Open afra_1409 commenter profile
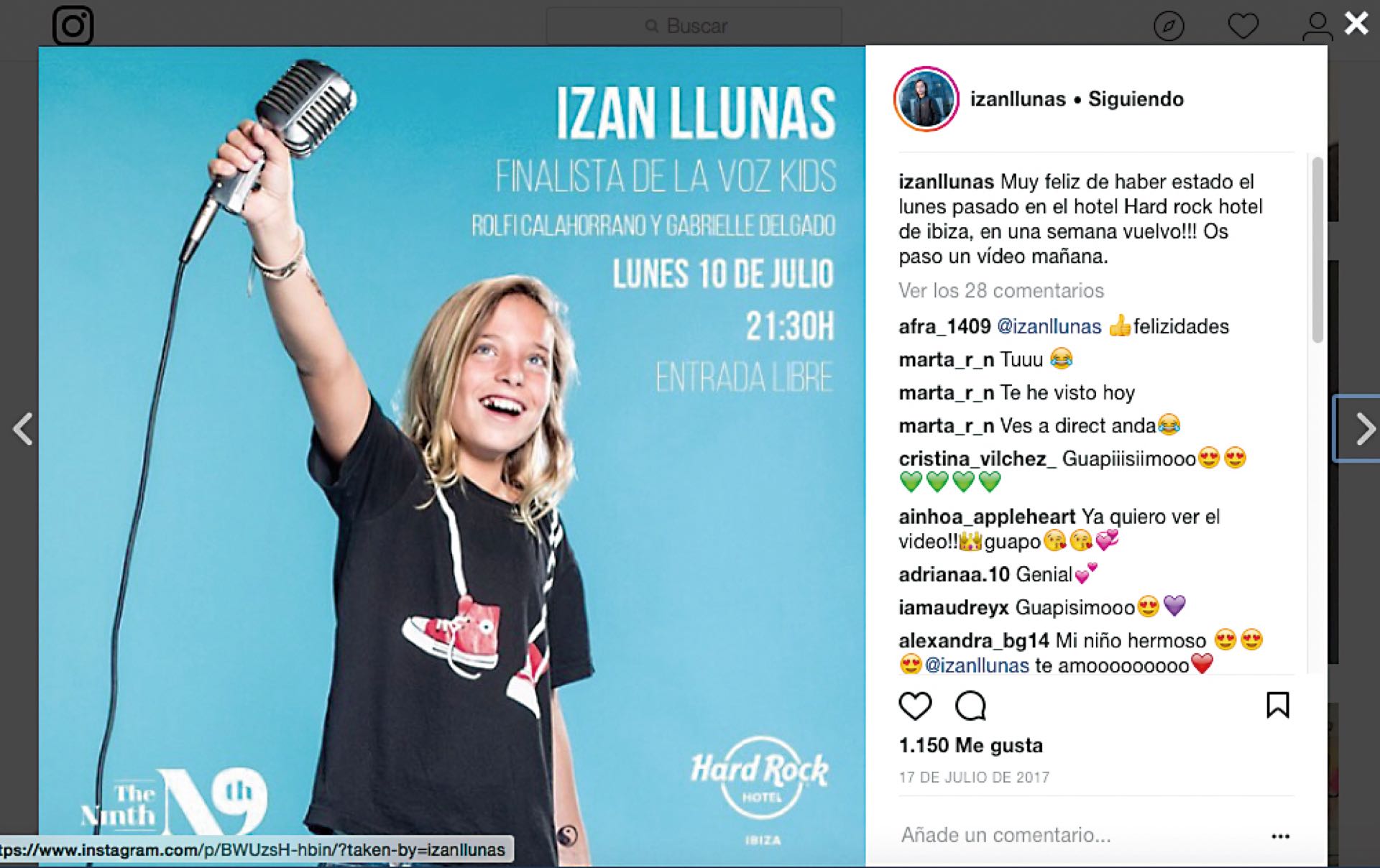The width and height of the screenshot is (1380, 868). (x=944, y=326)
